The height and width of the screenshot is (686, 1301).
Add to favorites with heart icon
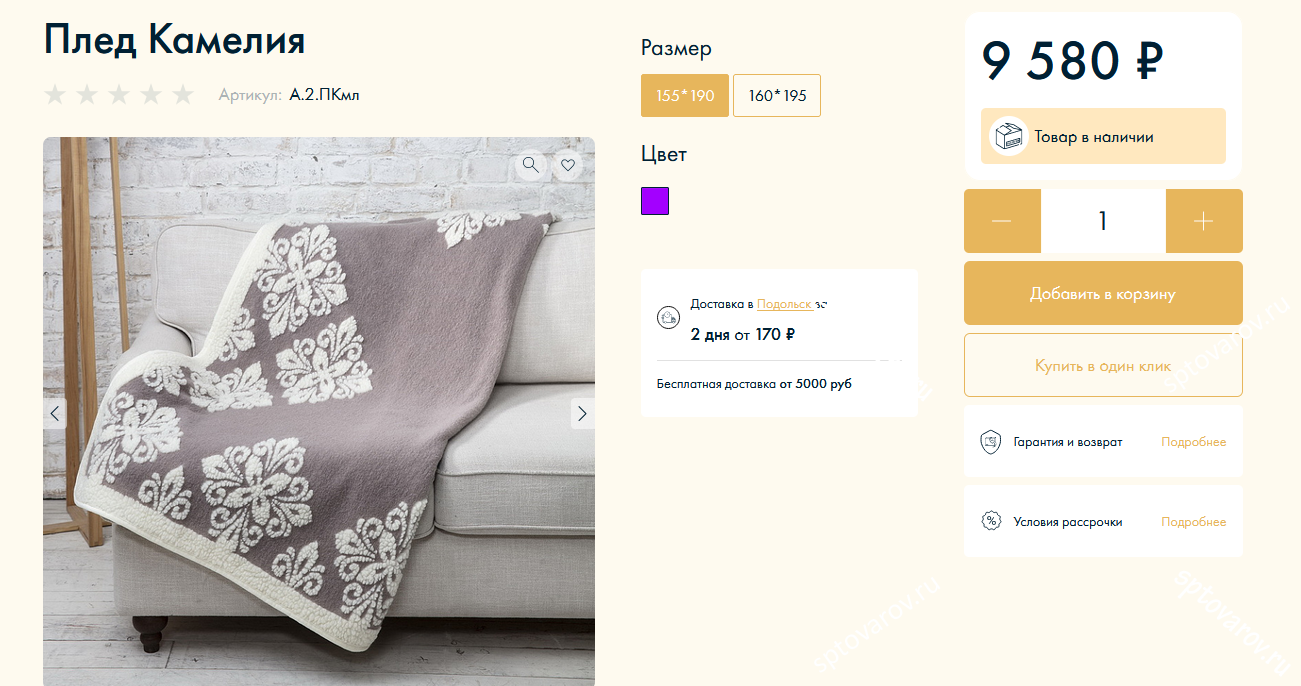[x=568, y=165]
